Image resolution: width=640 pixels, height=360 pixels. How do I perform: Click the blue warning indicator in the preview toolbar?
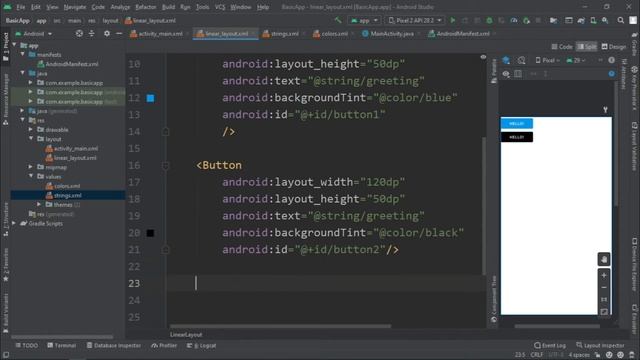point(611,74)
